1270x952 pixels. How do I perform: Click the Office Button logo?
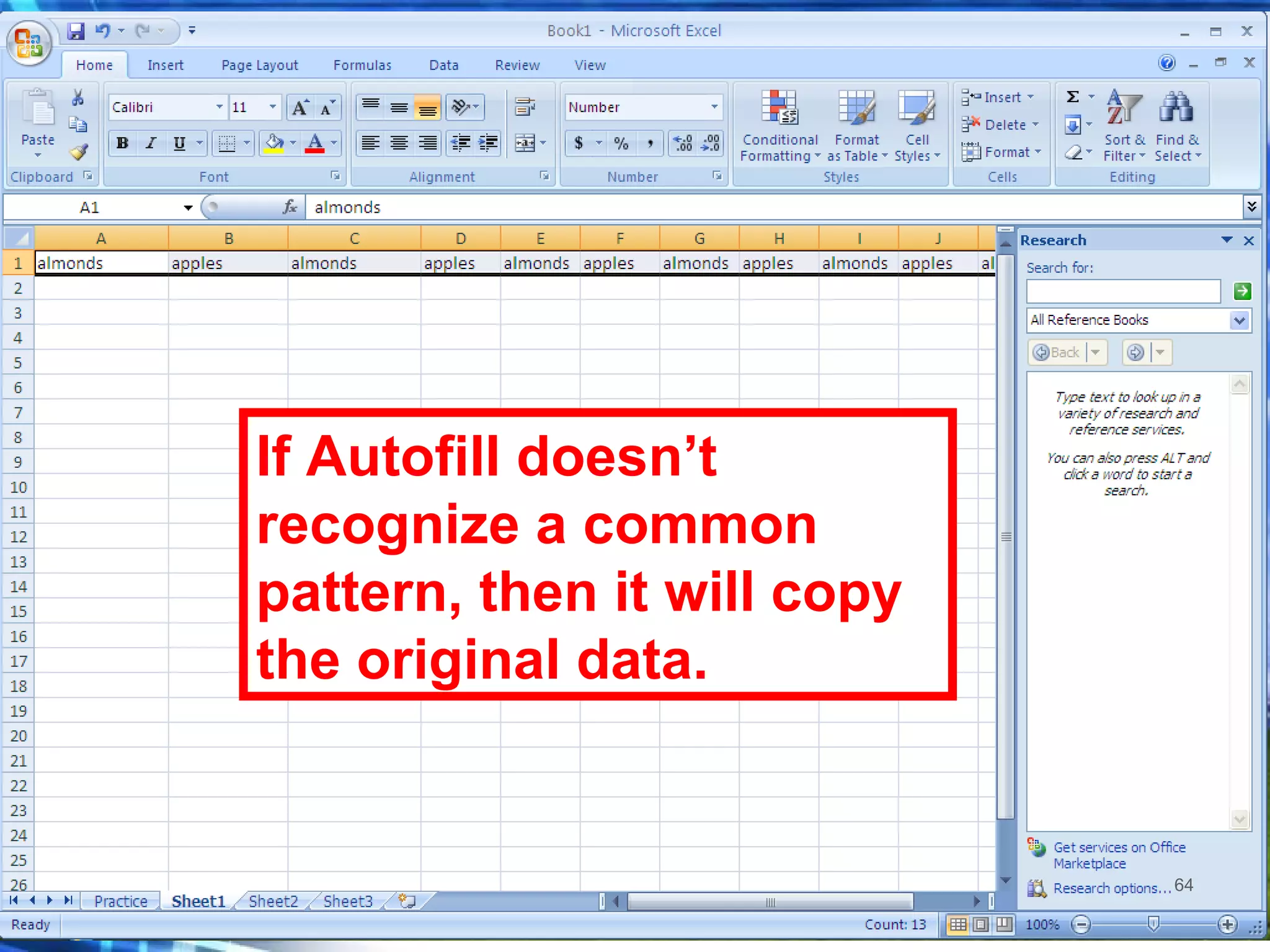29,43
